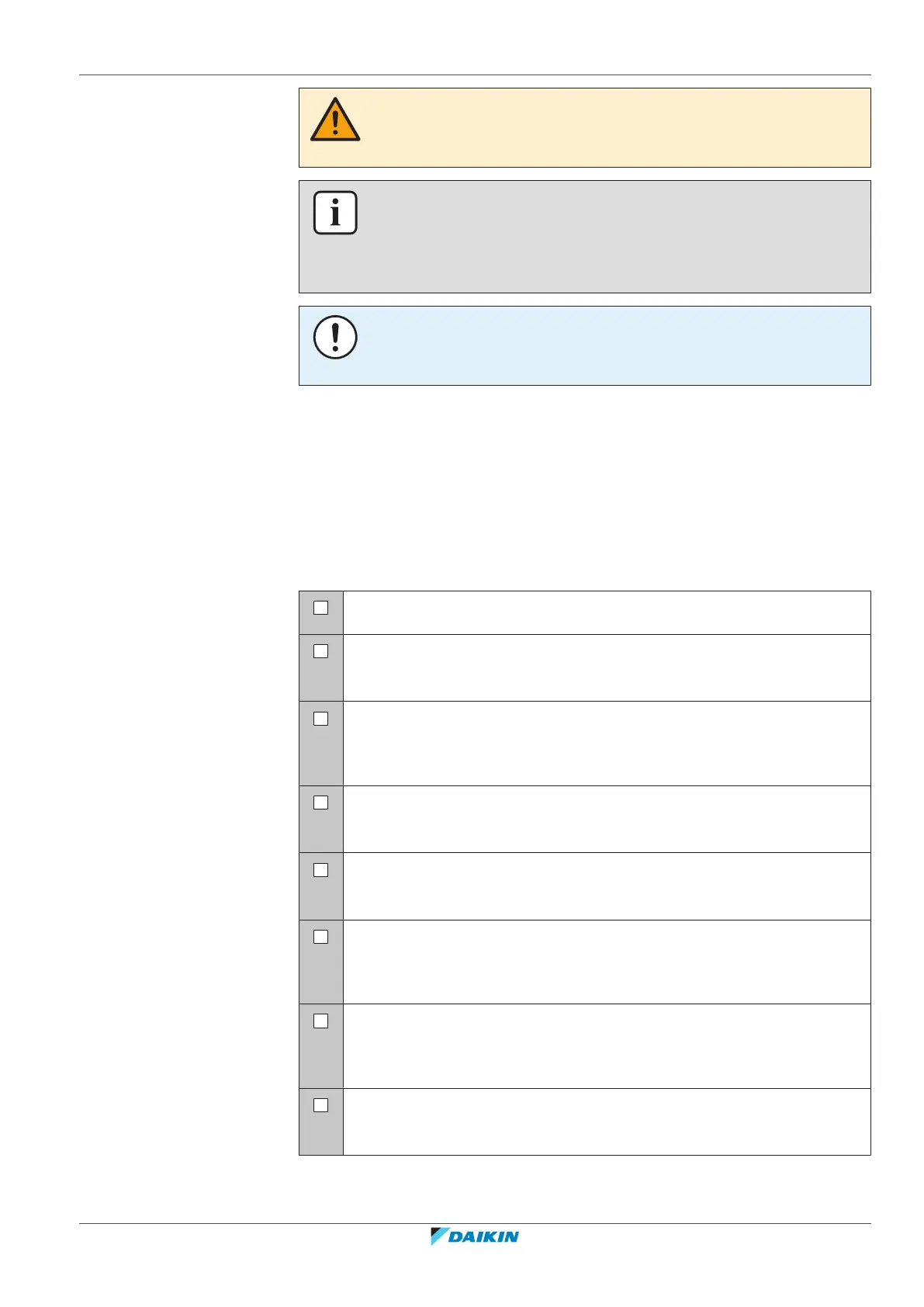Click the empty text cell of the last checklist row

click(607, 1122)
